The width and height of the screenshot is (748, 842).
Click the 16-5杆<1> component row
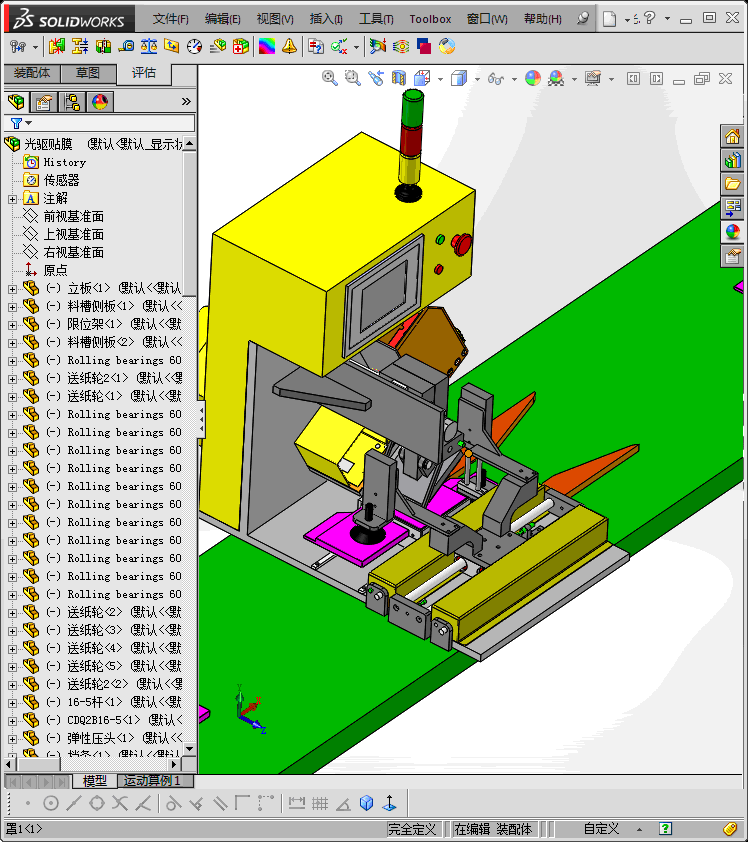pyautogui.click(x=103, y=702)
